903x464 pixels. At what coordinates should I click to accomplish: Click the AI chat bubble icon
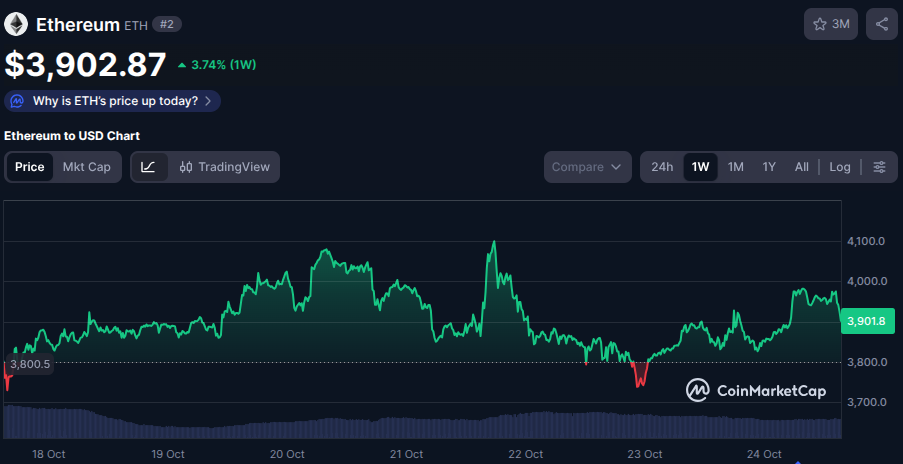click(17, 101)
